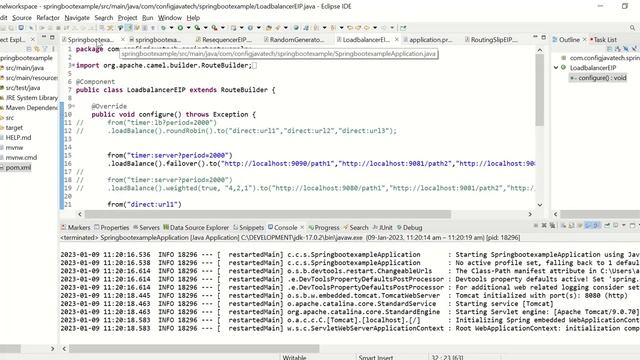The image size is (640, 360).
Task: Click the editor horizontal scrollbar thumb
Action: [x=268, y=214]
